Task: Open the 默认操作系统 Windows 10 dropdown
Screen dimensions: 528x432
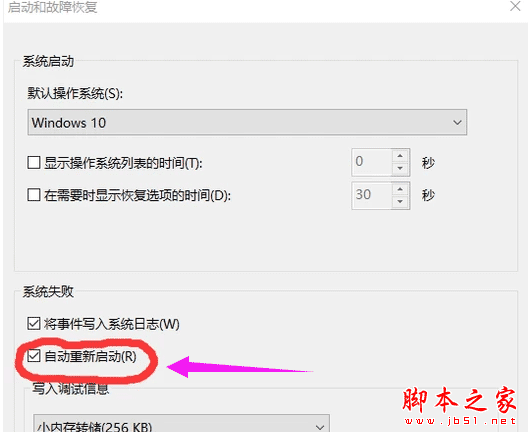Action: [x=247, y=122]
